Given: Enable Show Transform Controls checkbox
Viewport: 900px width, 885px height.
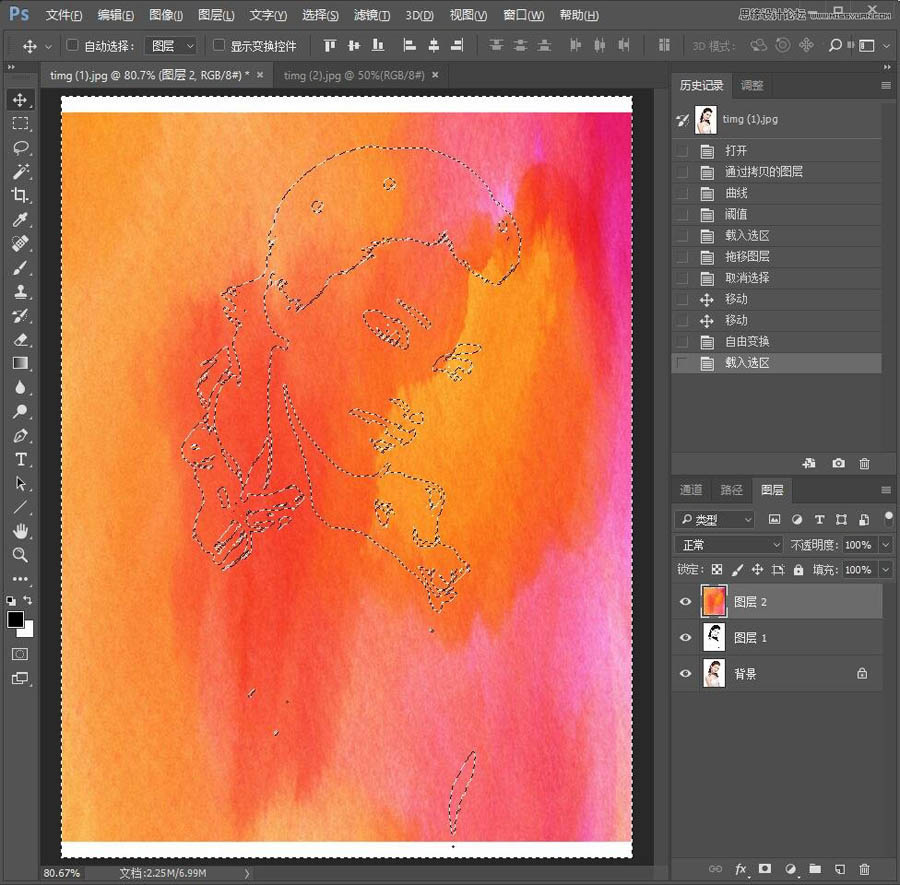Looking at the screenshot, I should pyautogui.click(x=219, y=46).
